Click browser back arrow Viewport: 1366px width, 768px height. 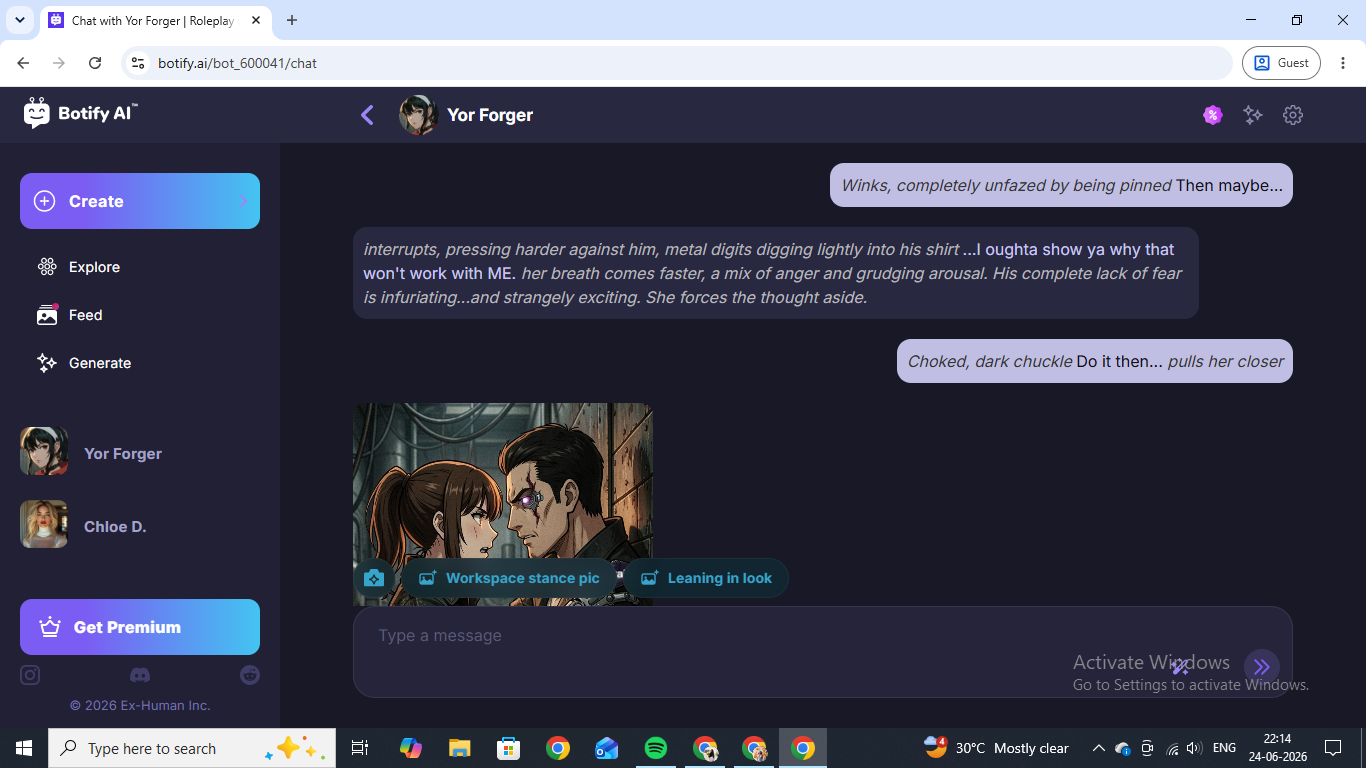(x=23, y=63)
